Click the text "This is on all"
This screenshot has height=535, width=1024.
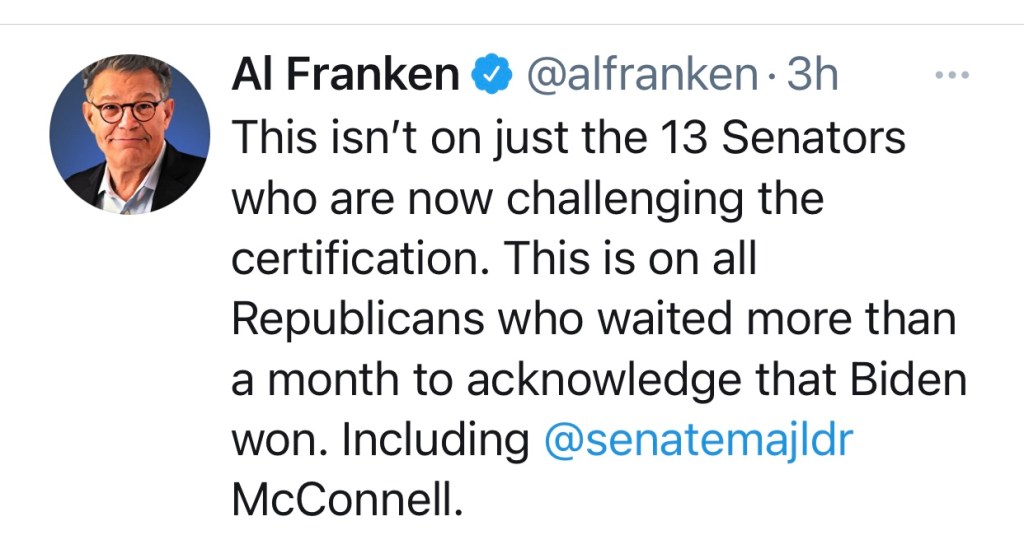click(630, 259)
